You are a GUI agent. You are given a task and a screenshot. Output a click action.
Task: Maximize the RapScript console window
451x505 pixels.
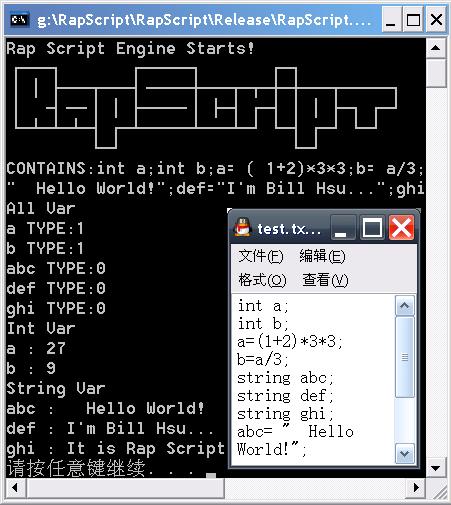(x=413, y=20)
